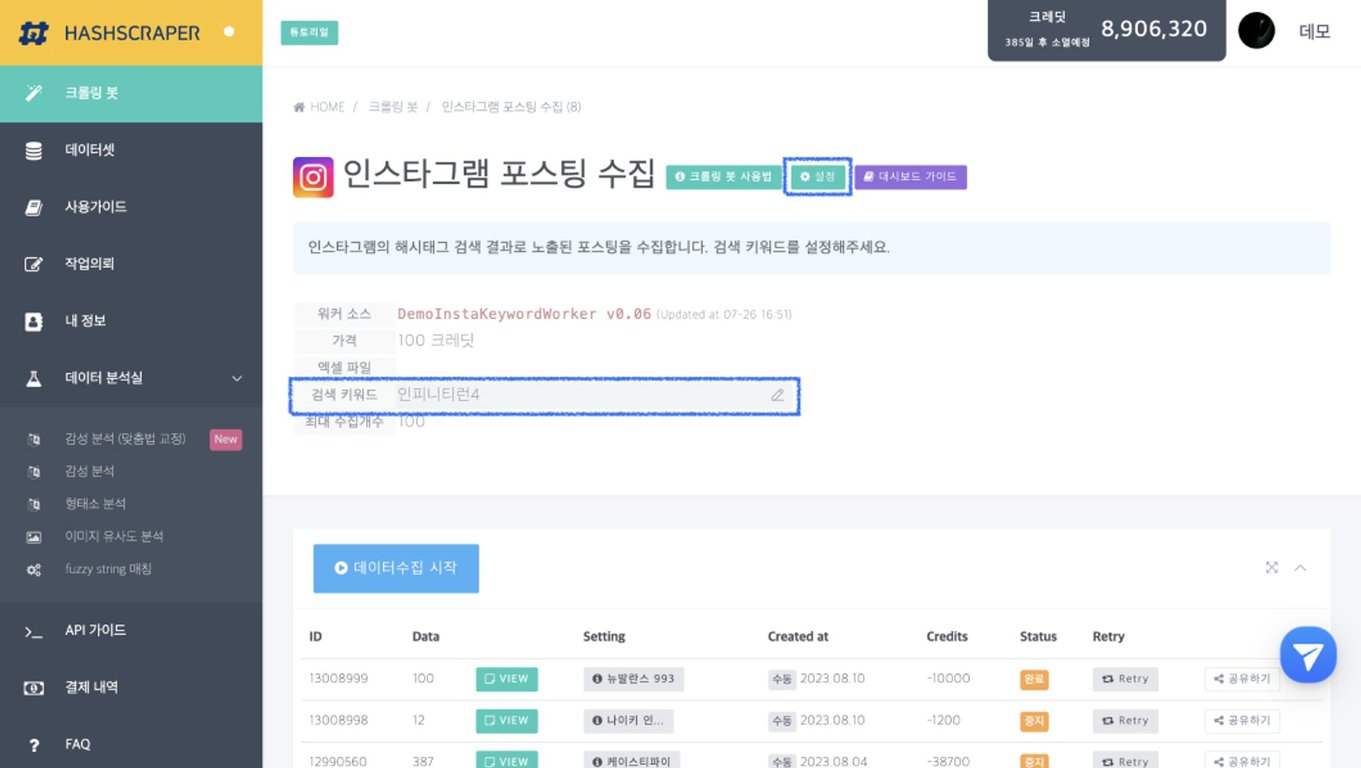Open the blue chat messenger button
The height and width of the screenshot is (768, 1361).
click(1308, 655)
